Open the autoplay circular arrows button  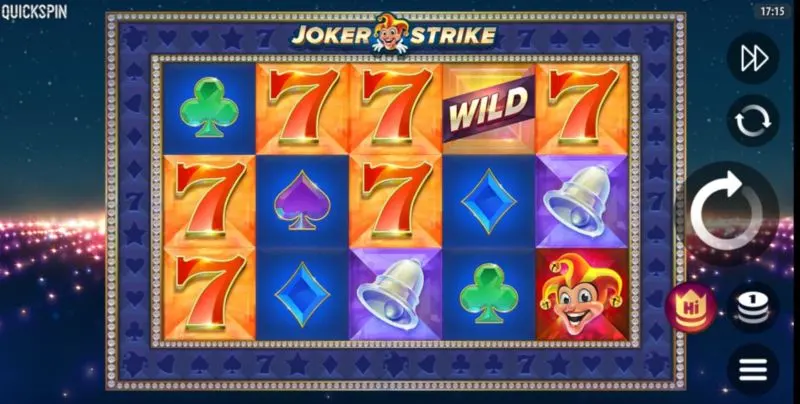(753, 121)
